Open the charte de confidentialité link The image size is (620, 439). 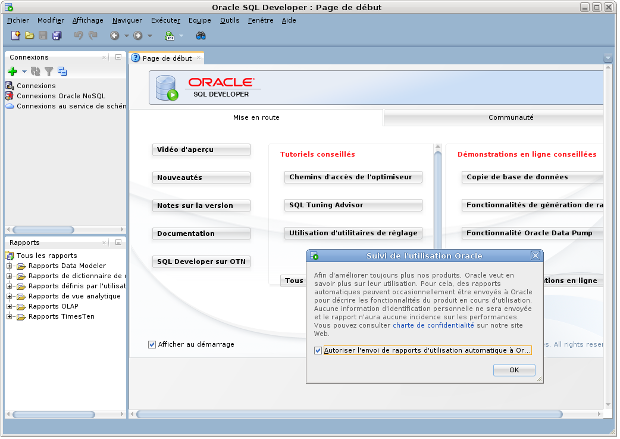(433, 326)
